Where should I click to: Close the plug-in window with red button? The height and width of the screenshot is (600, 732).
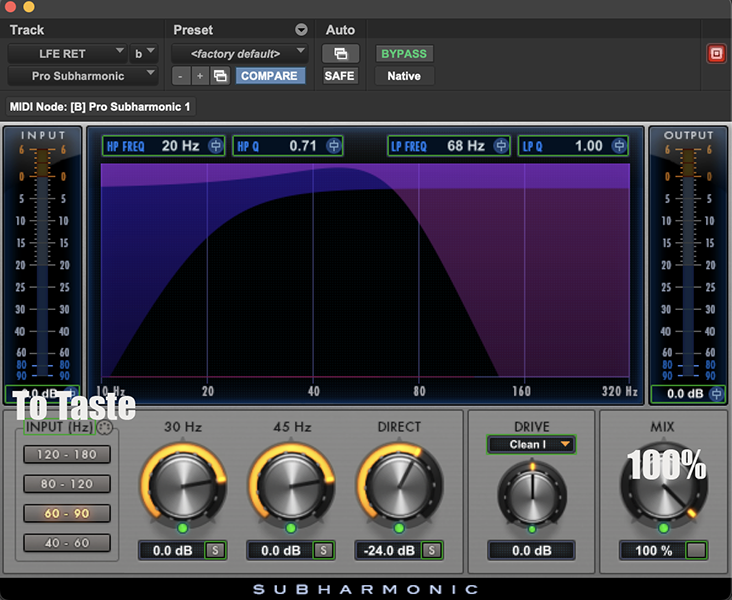[10, 6]
